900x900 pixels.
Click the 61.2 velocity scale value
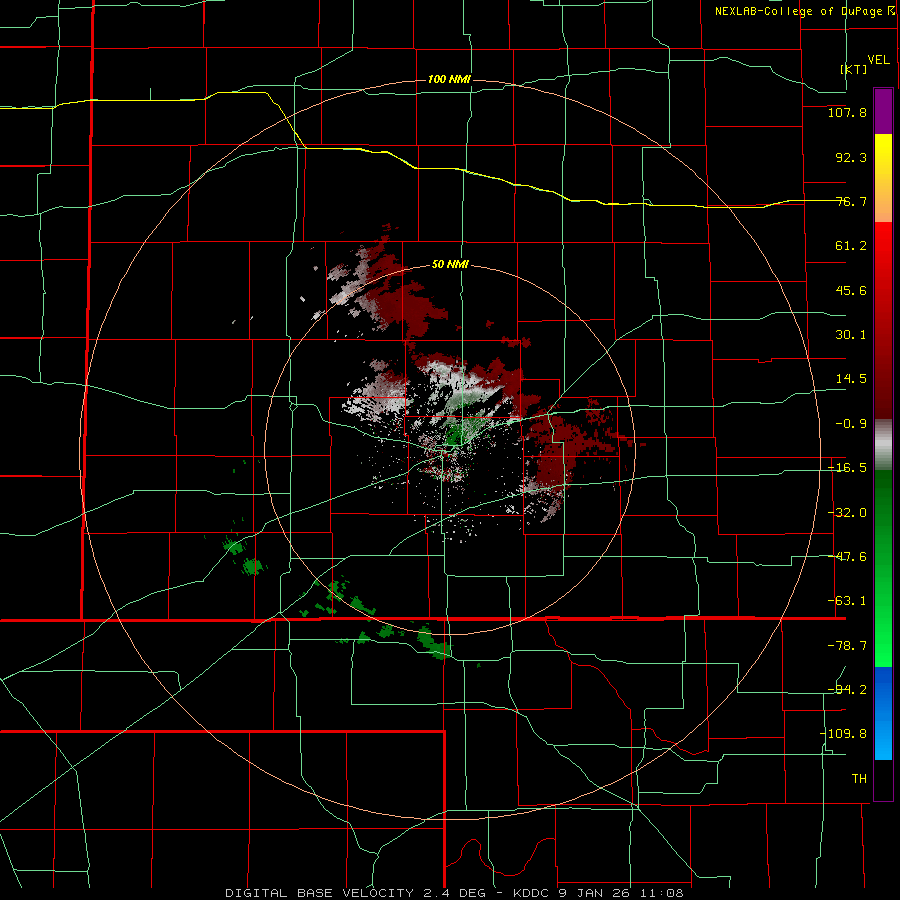pyautogui.click(x=851, y=246)
